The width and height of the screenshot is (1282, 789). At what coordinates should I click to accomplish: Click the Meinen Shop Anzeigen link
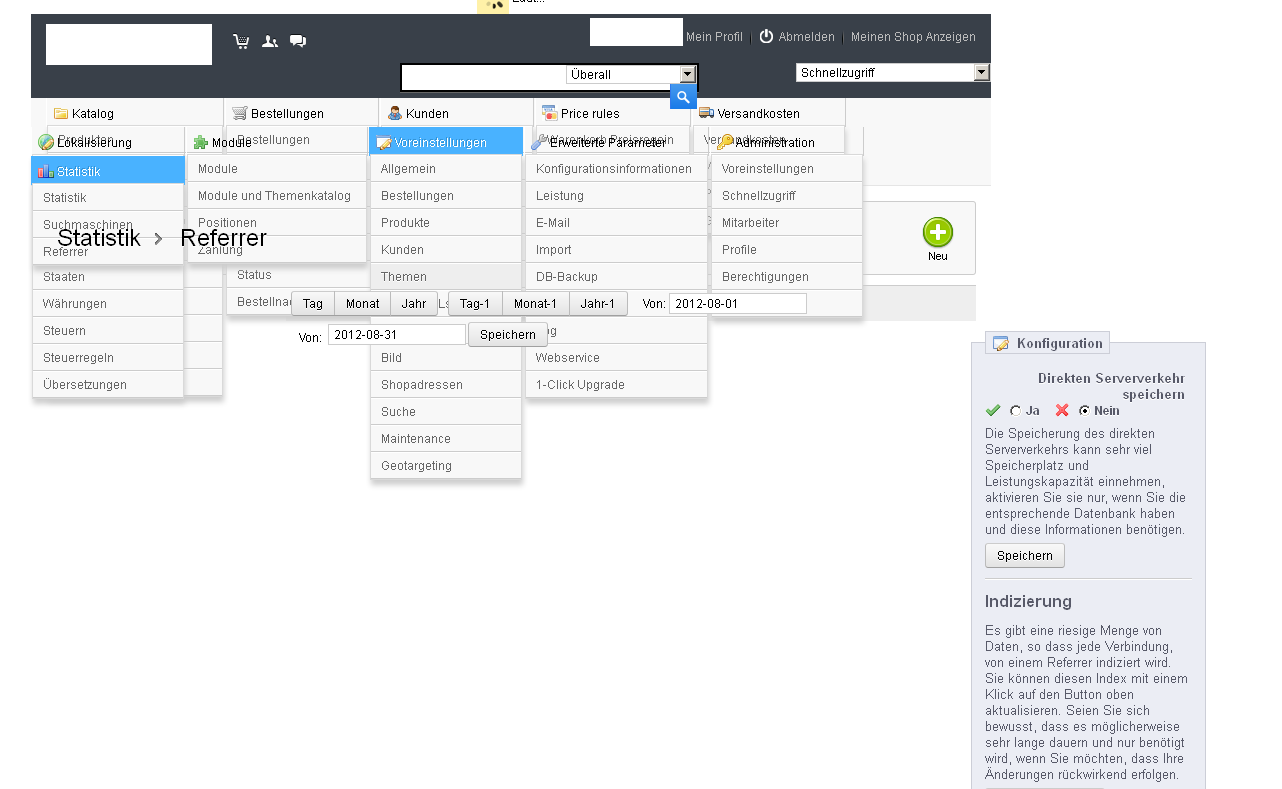point(913,37)
